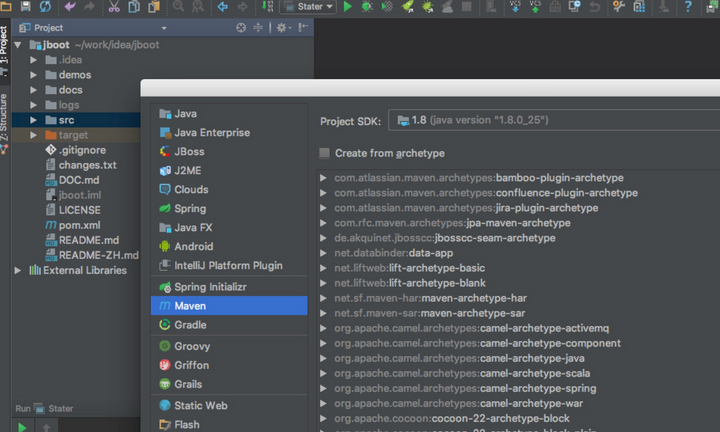Image resolution: width=720 pixels, height=432 pixels.
Task: Expand the demos folder
Action: [33, 75]
